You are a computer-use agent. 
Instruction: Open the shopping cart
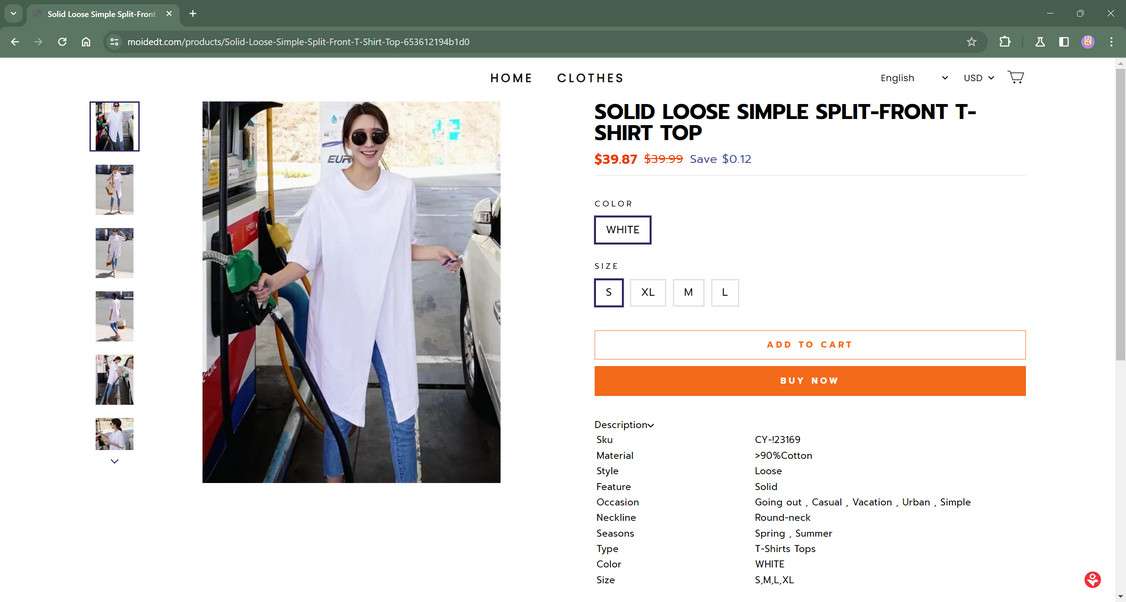point(1015,77)
